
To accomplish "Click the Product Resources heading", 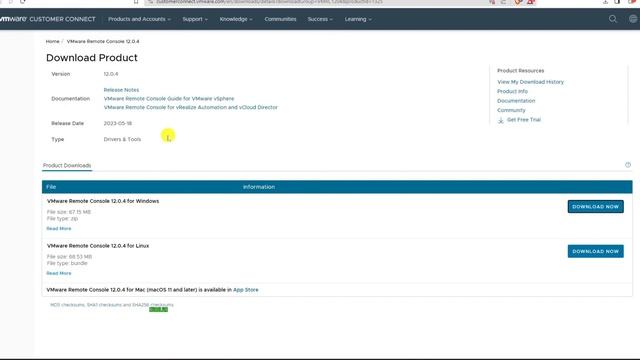I will tap(520, 71).
